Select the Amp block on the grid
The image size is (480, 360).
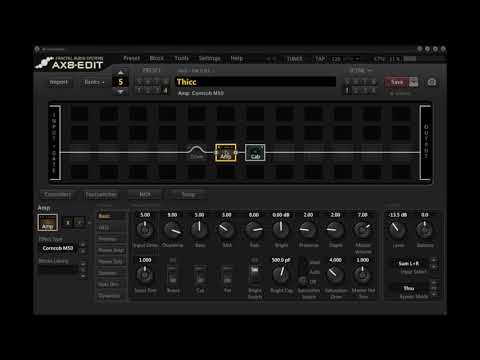pos(226,153)
